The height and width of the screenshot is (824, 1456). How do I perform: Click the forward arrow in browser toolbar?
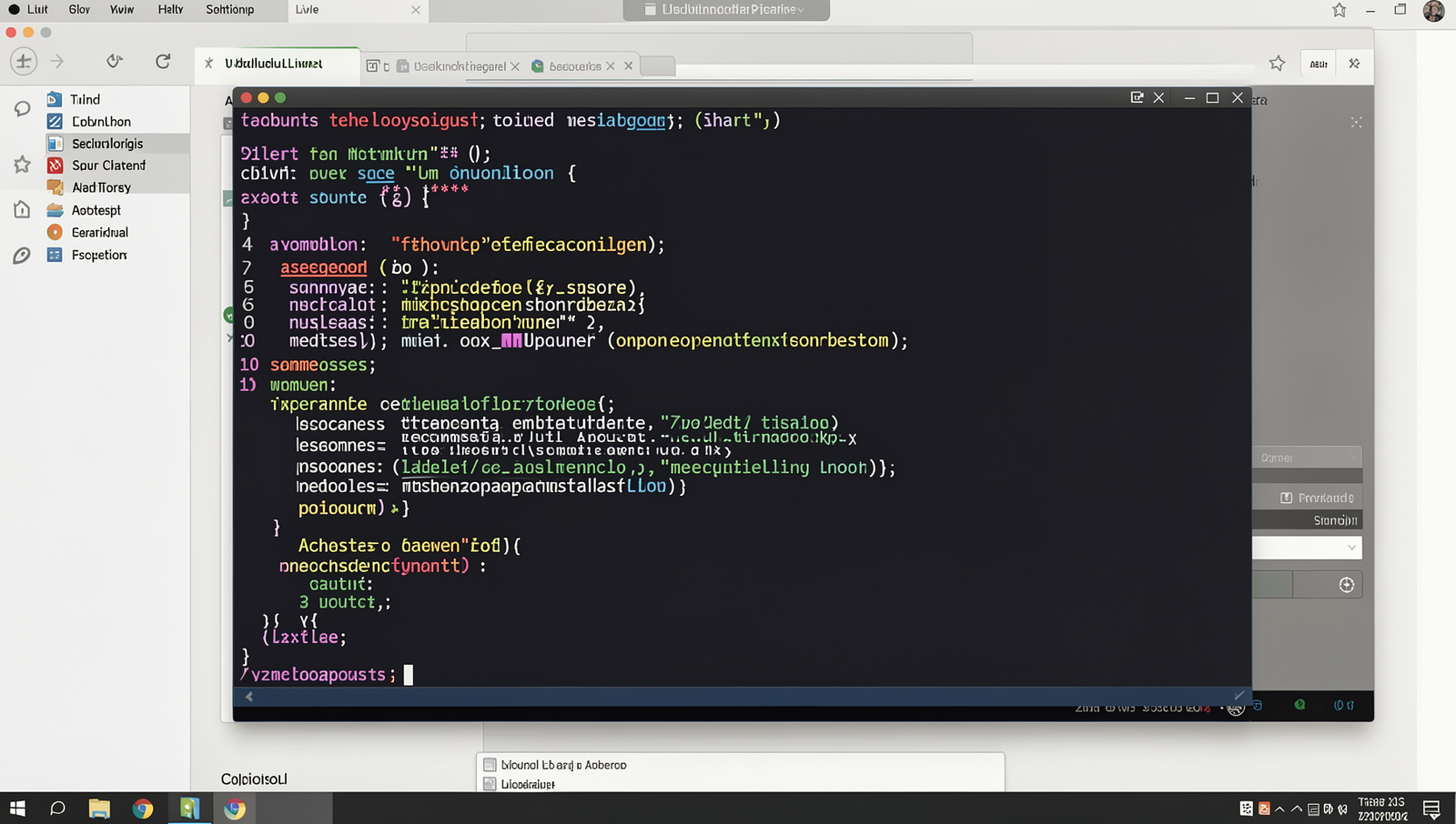tap(56, 61)
